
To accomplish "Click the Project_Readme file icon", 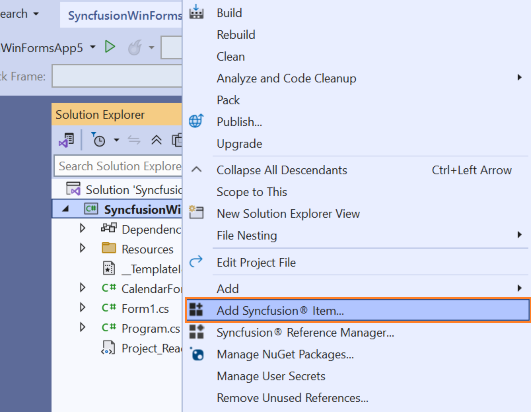I will pyautogui.click(x=108, y=348).
